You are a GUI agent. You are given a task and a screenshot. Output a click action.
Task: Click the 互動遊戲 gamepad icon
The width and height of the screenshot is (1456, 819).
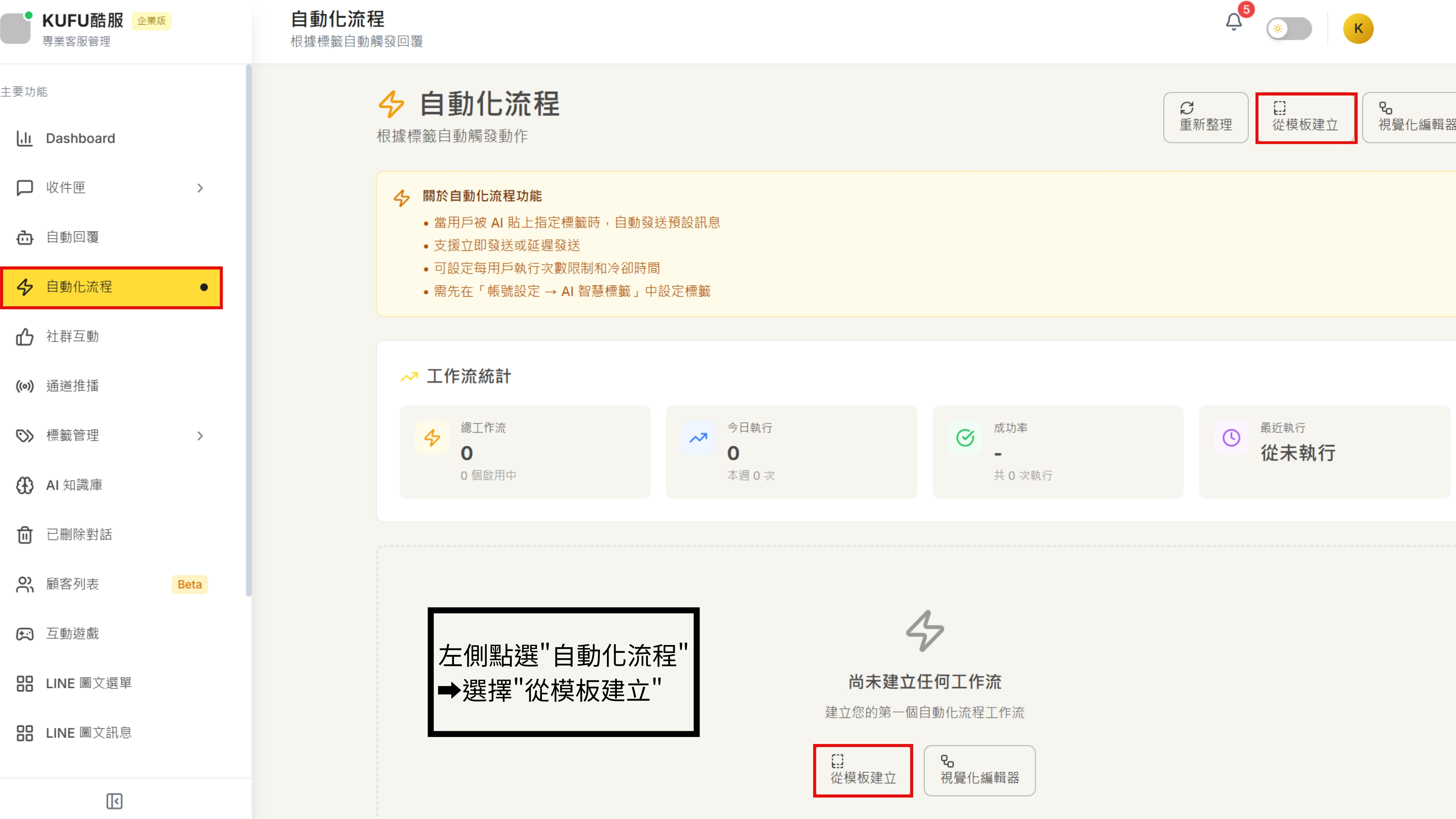click(x=24, y=634)
